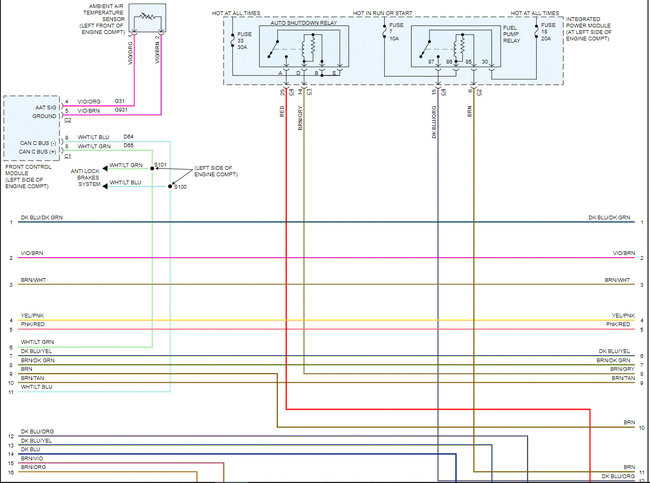Screen dimensions: 650x483
Task: Select the Auto Shutdown Relay coil symbol
Action: click(x=308, y=48)
